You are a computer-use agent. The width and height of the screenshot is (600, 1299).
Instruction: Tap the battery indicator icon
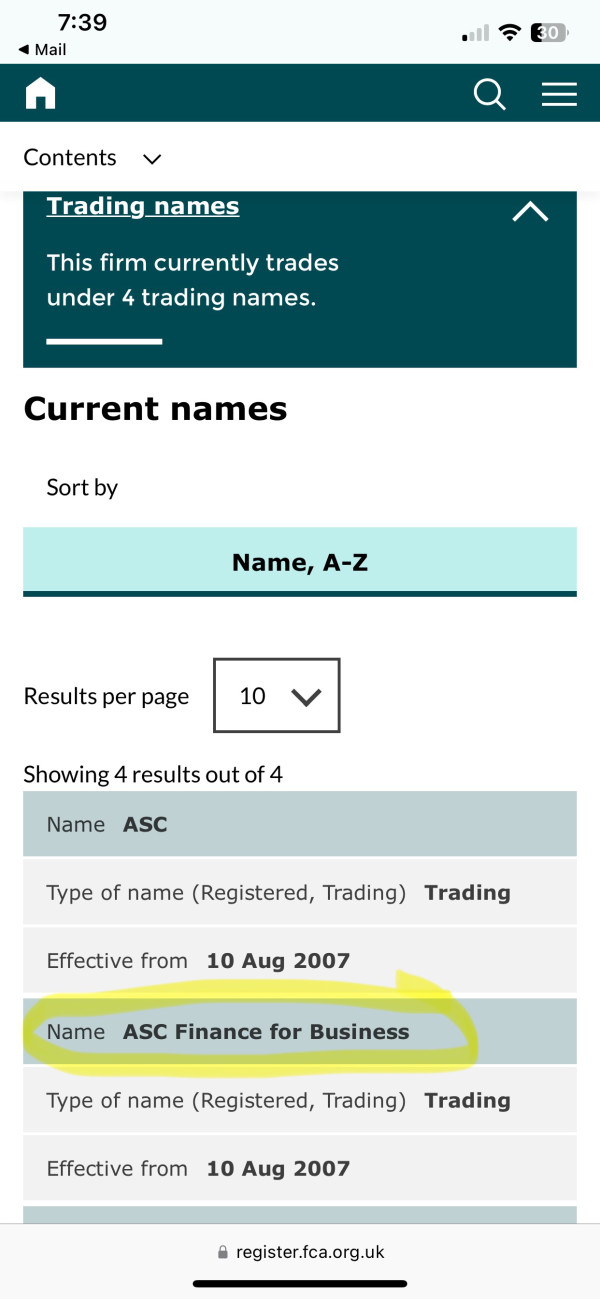click(550, 33)
